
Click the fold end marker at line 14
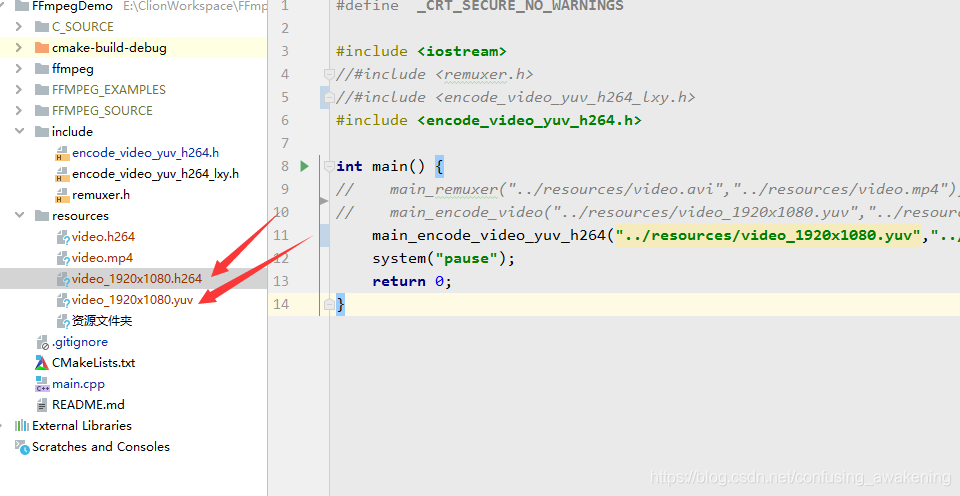click(329, 304)
